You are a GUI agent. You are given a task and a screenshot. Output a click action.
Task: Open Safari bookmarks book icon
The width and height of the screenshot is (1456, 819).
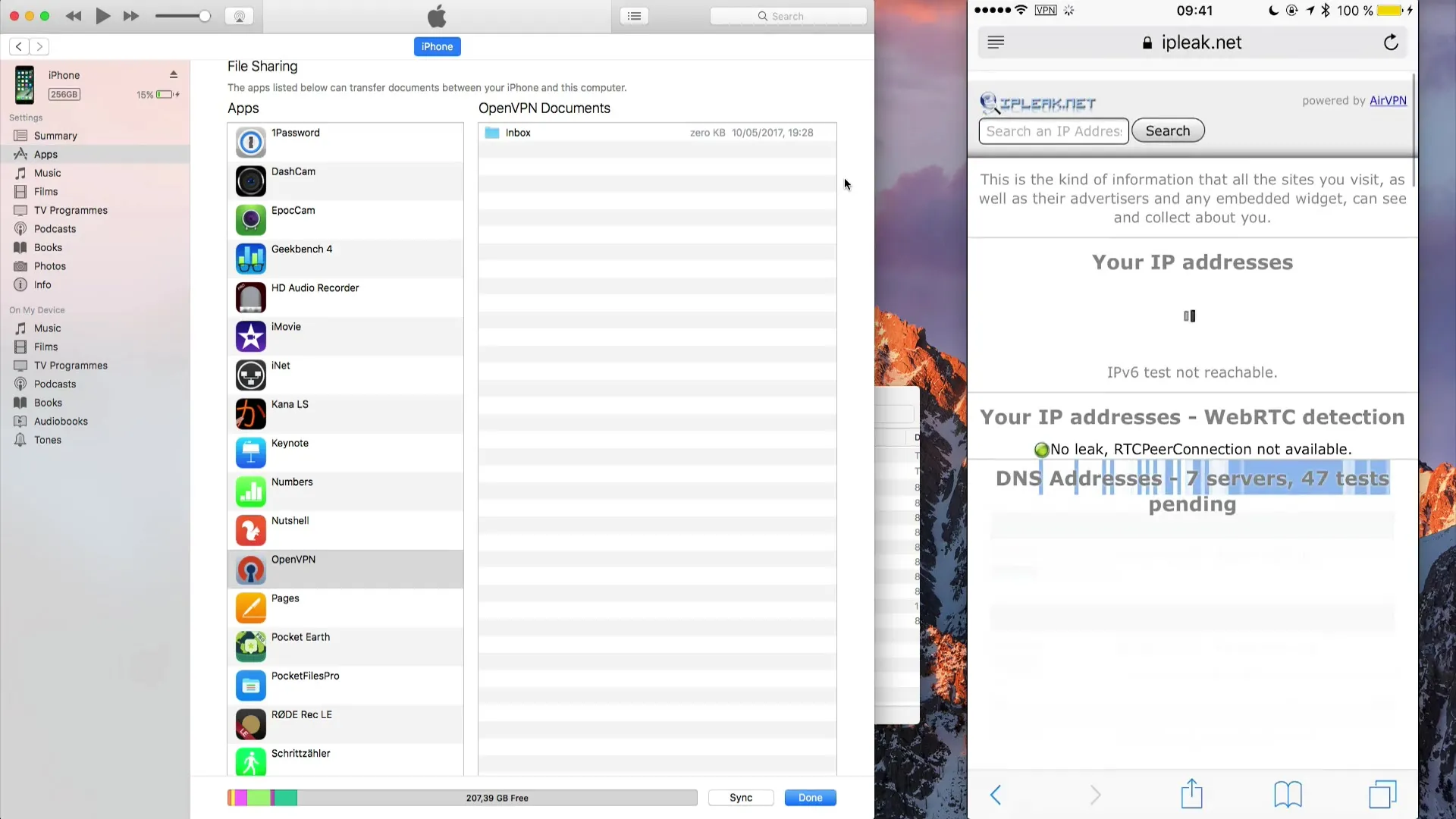tap(1288, 795)
